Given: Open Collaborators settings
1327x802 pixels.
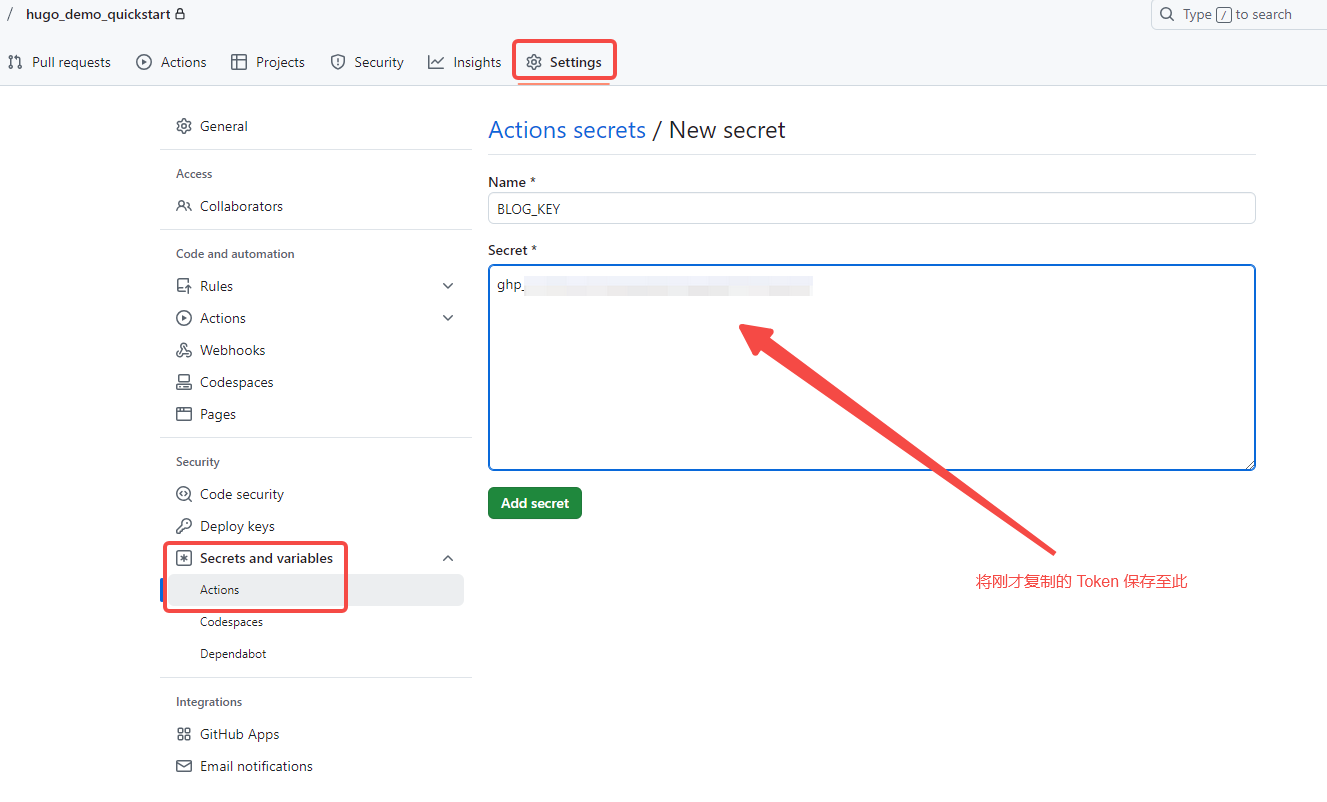Looking at the screenshot, I should coord(316,206).
